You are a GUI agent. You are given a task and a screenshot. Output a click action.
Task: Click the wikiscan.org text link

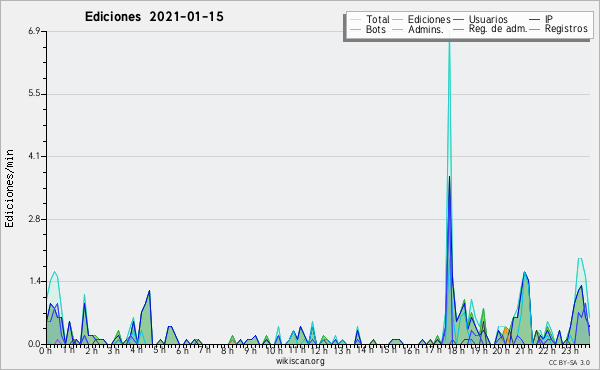(300, 361)
